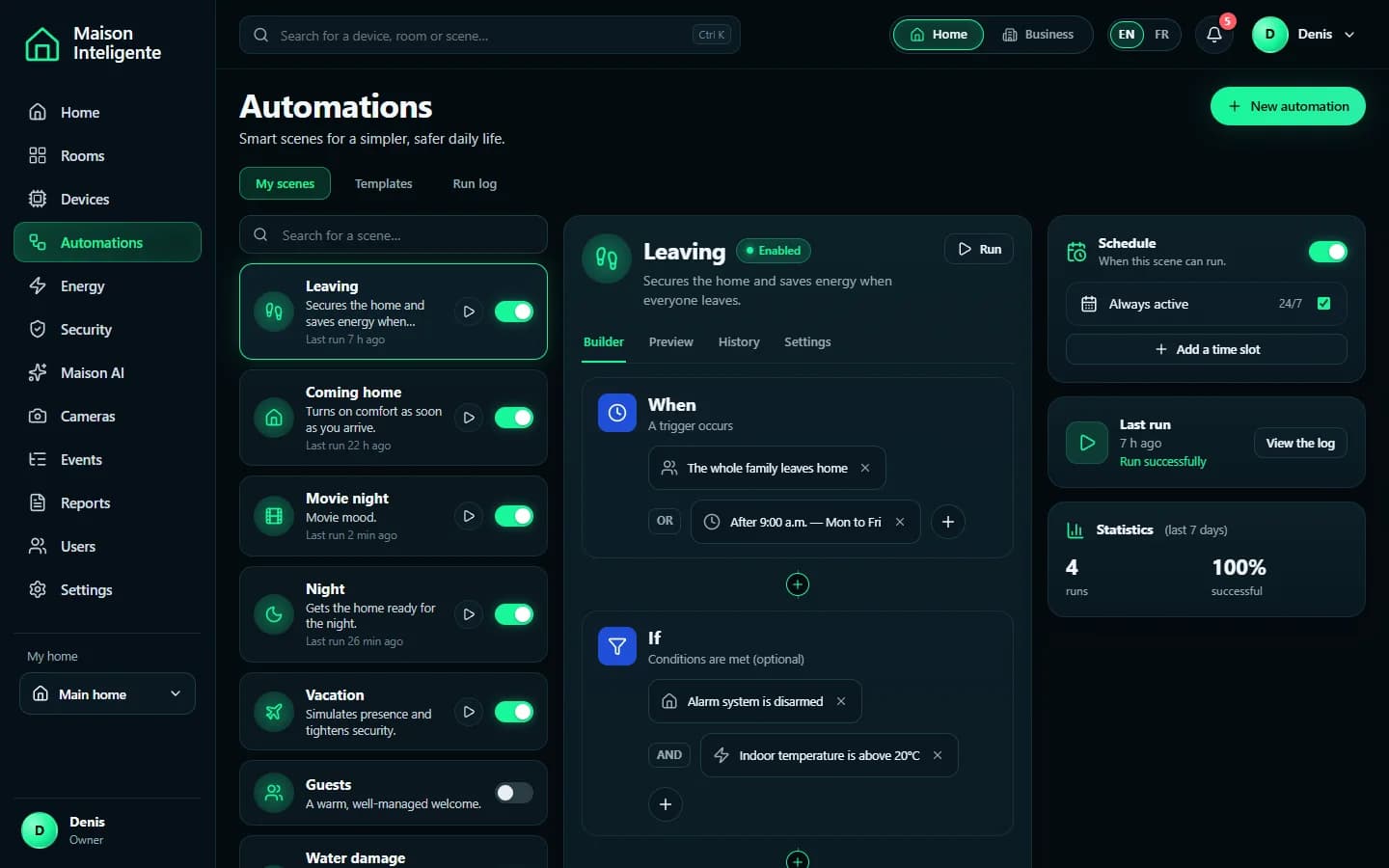The width and height of the screenshot is (1389, 868).
Task: Remove indoor temperature condition
Action: (938, 755)
